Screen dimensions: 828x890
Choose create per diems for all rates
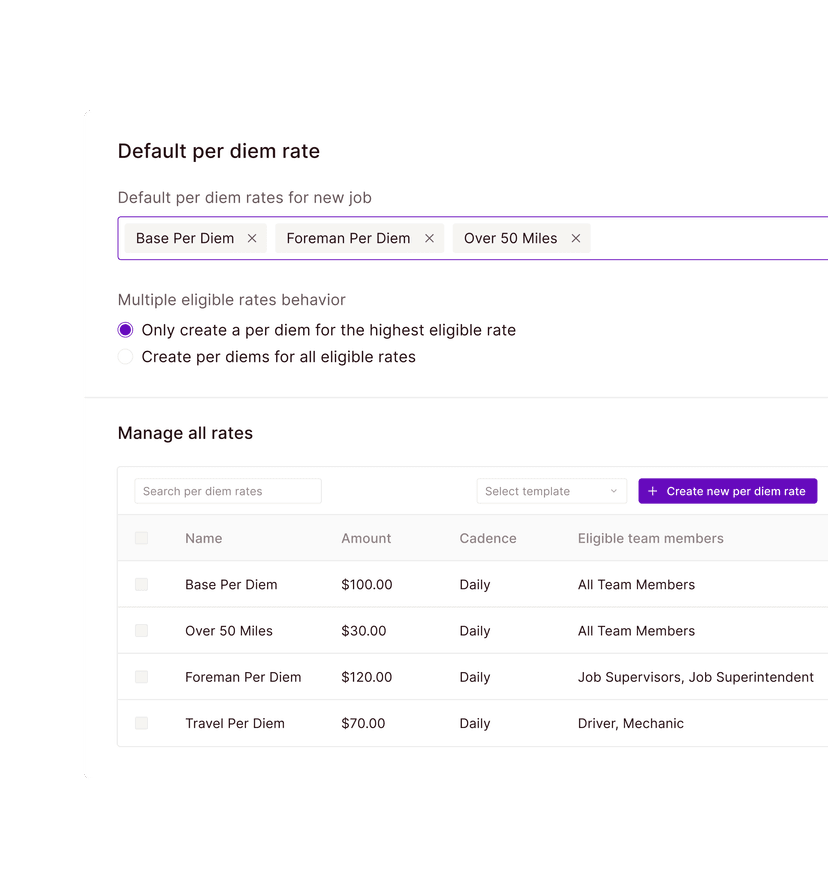126,357
